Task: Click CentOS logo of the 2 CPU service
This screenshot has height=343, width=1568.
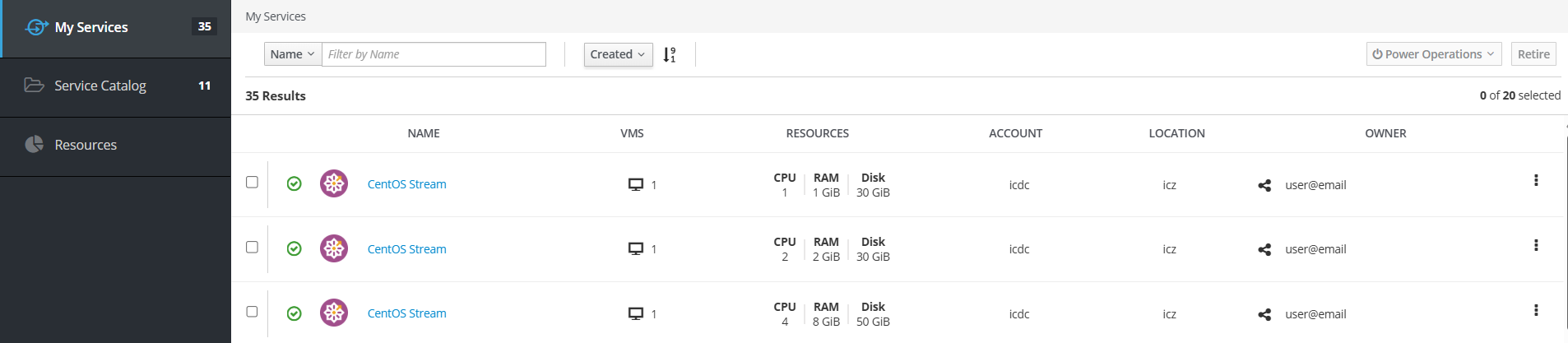Action: (334, 248)
